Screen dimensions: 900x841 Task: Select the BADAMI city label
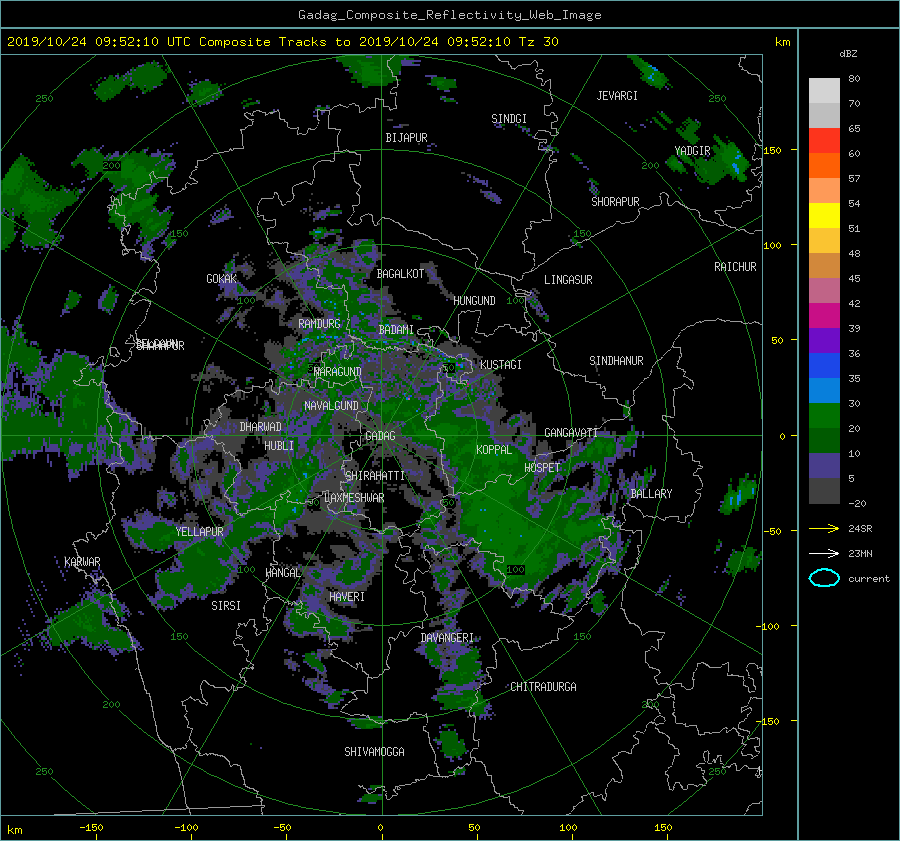pyautogui.click(x=396, y=330)
